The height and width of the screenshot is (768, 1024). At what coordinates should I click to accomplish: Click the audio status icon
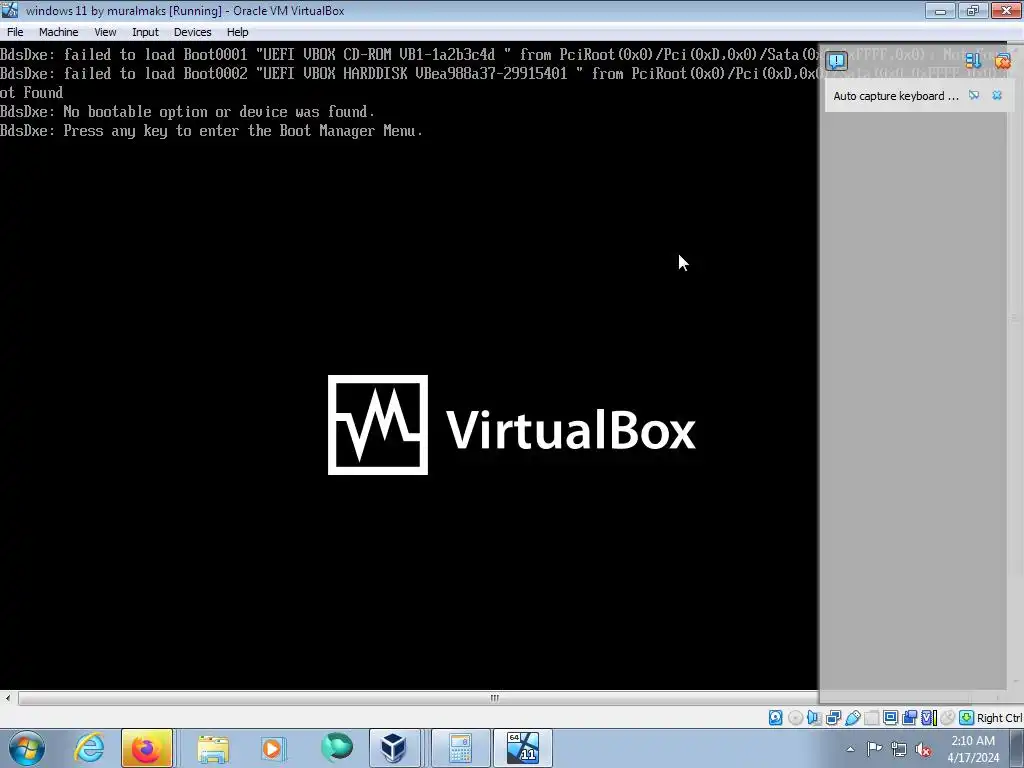814,718
